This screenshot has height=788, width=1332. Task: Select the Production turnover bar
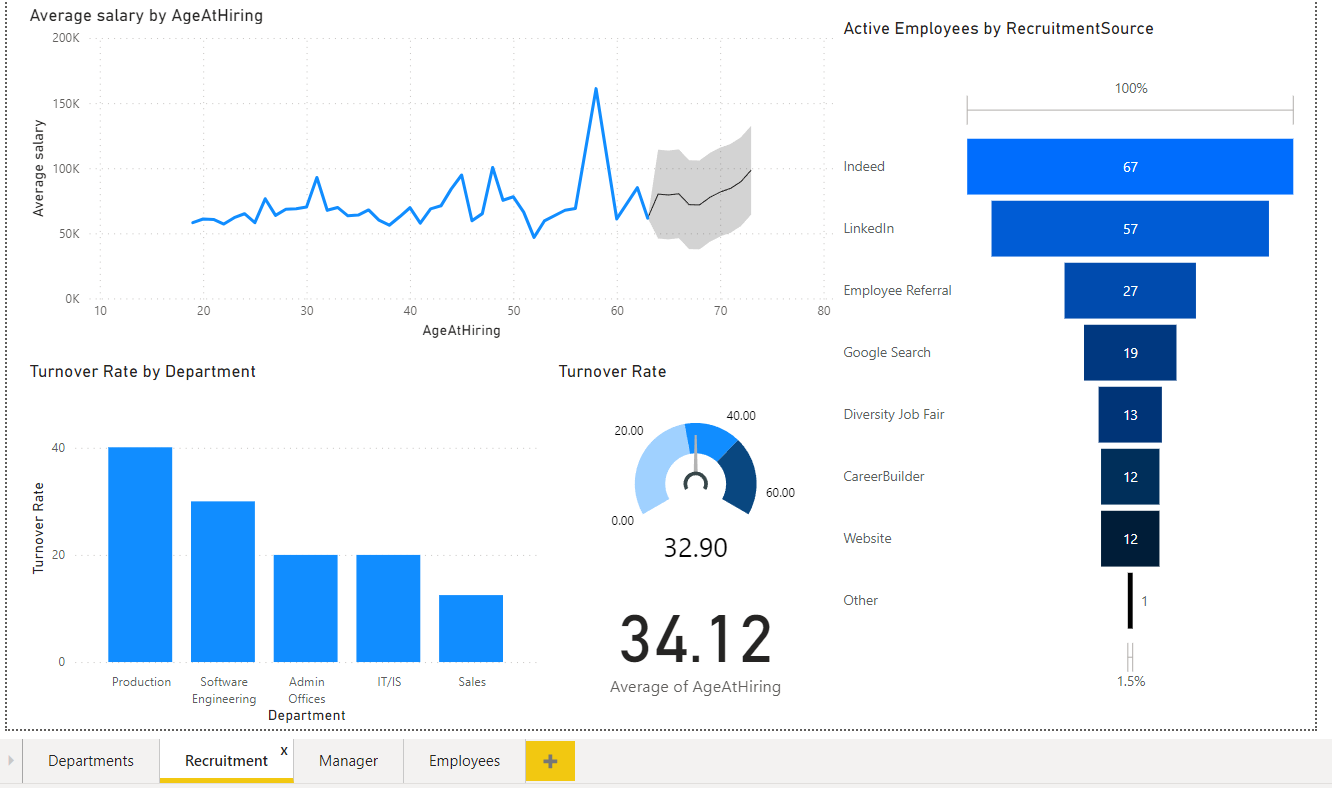[140, 555]
